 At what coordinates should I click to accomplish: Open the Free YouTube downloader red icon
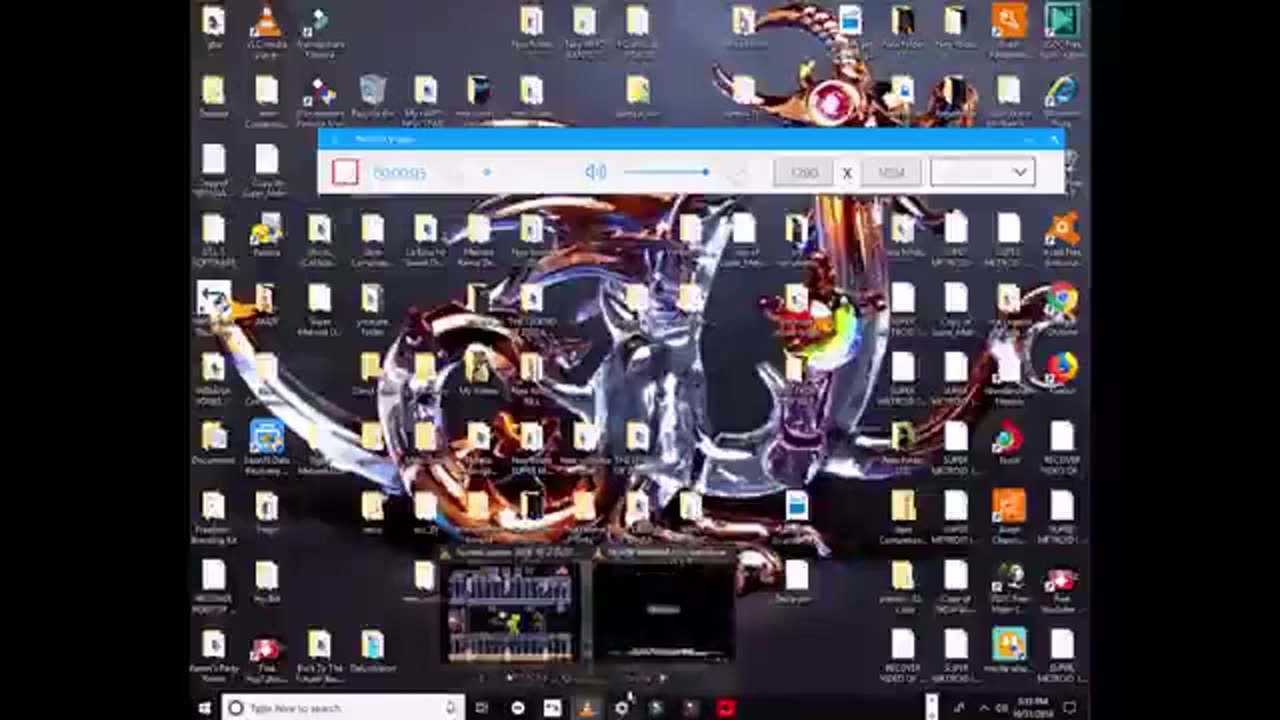click(x=266, y=658)
